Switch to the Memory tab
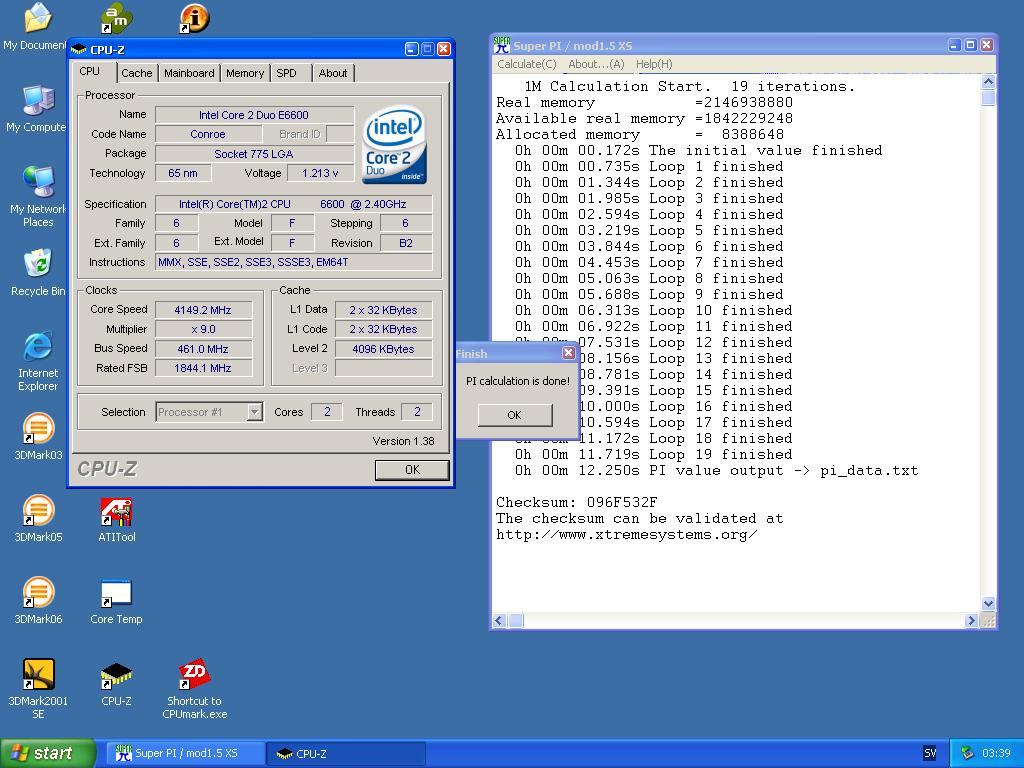The height and width of the screenshot is (768, 1024). click(x=245, y=73)
